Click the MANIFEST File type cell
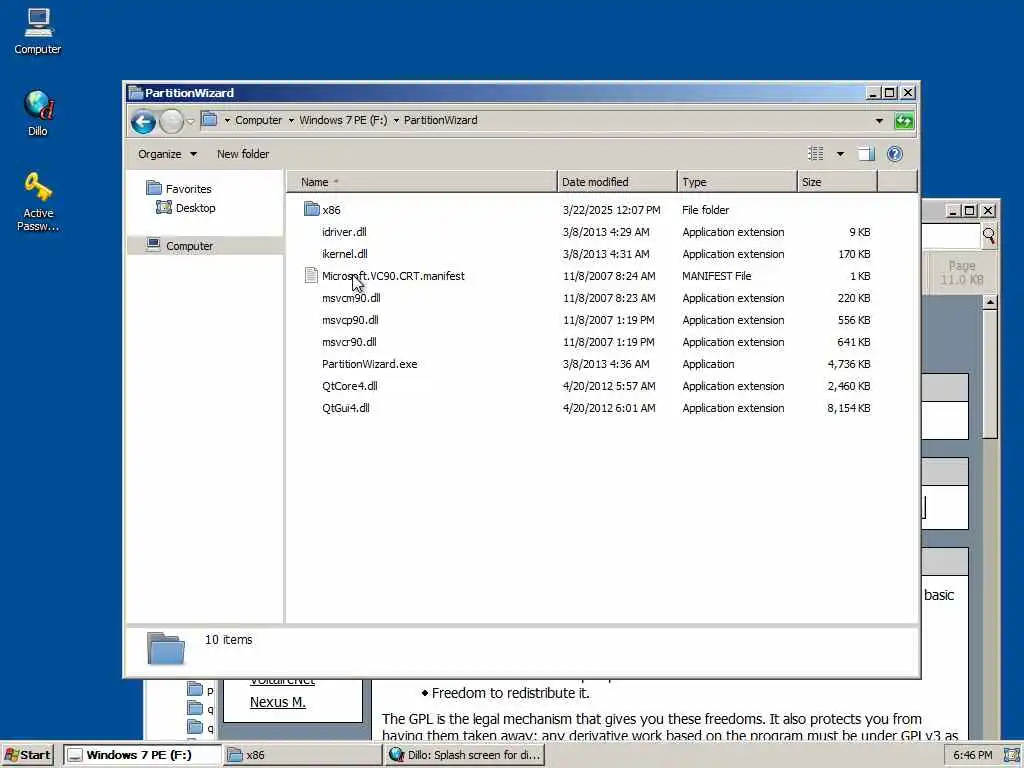The image size is (1024, 768). [716, 276]
